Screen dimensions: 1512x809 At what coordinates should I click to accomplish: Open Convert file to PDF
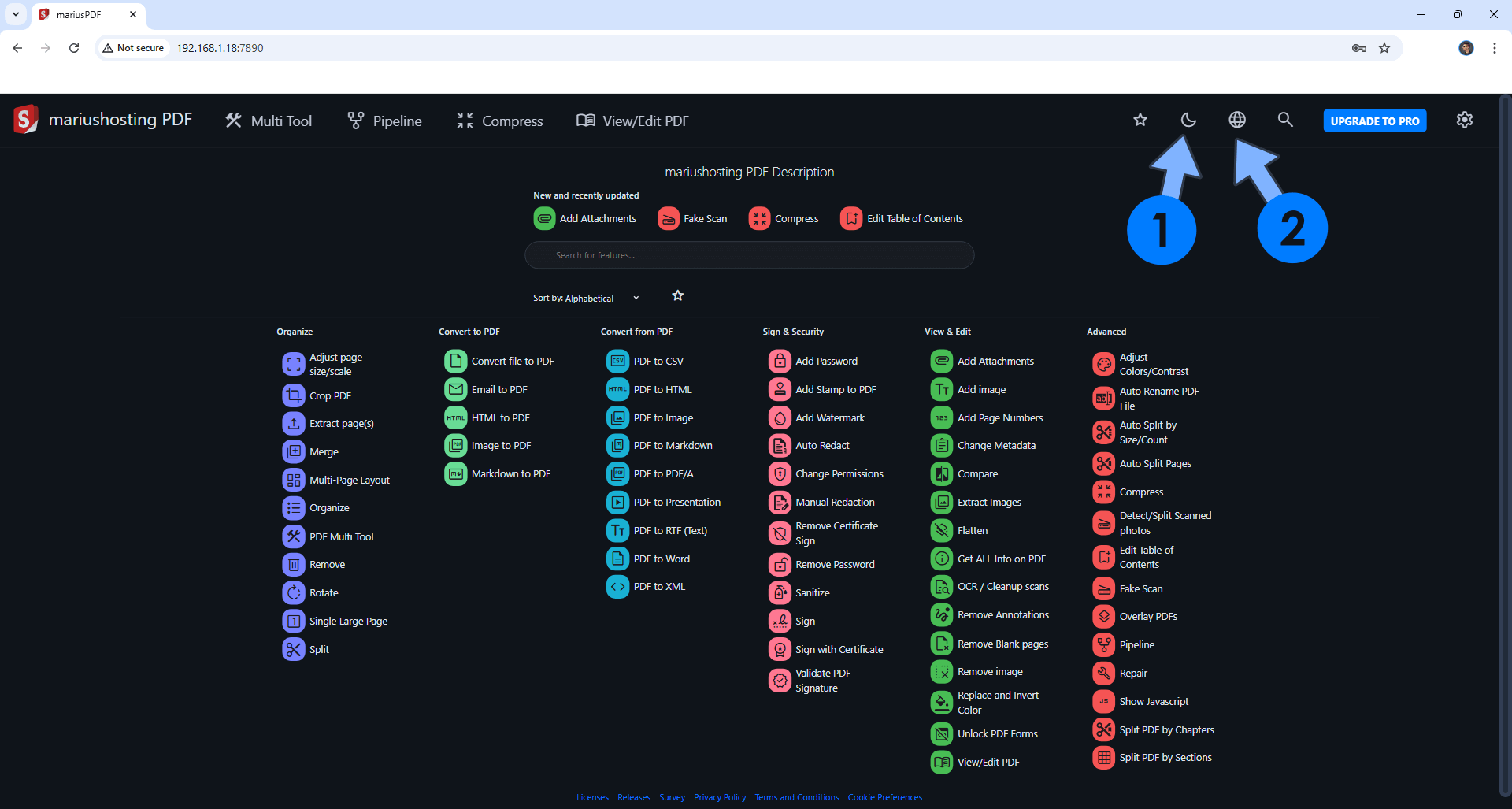point(500,361)
